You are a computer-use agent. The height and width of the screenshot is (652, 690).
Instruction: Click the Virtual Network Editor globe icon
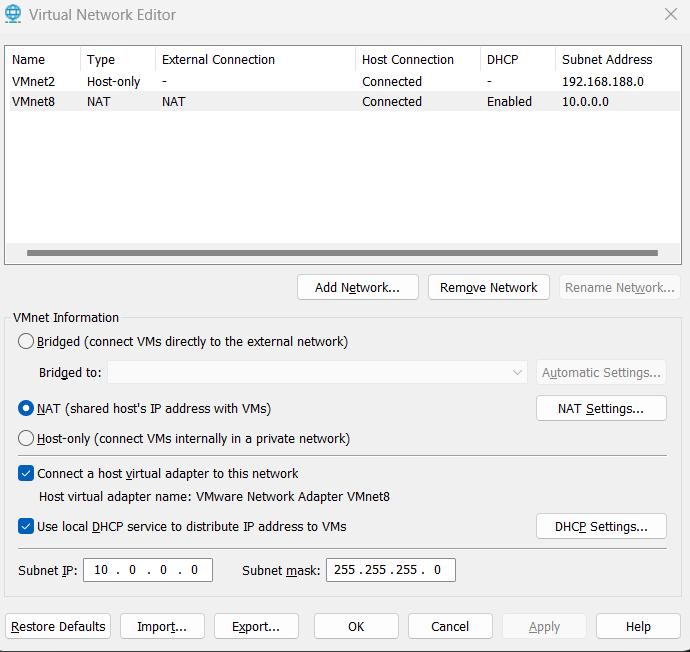click(14, 15)
